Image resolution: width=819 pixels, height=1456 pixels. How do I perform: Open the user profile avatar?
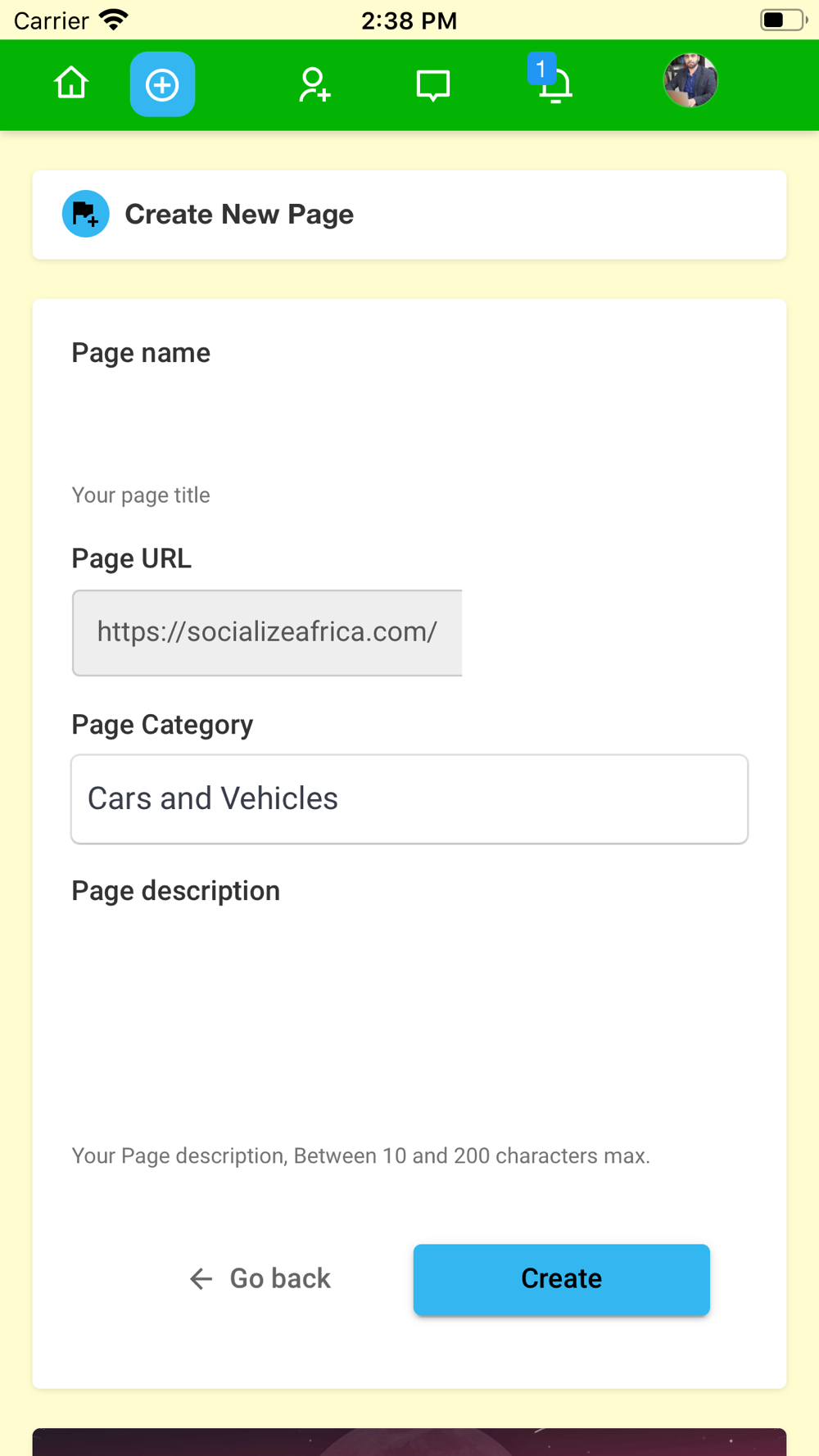(x=690, y=81)
